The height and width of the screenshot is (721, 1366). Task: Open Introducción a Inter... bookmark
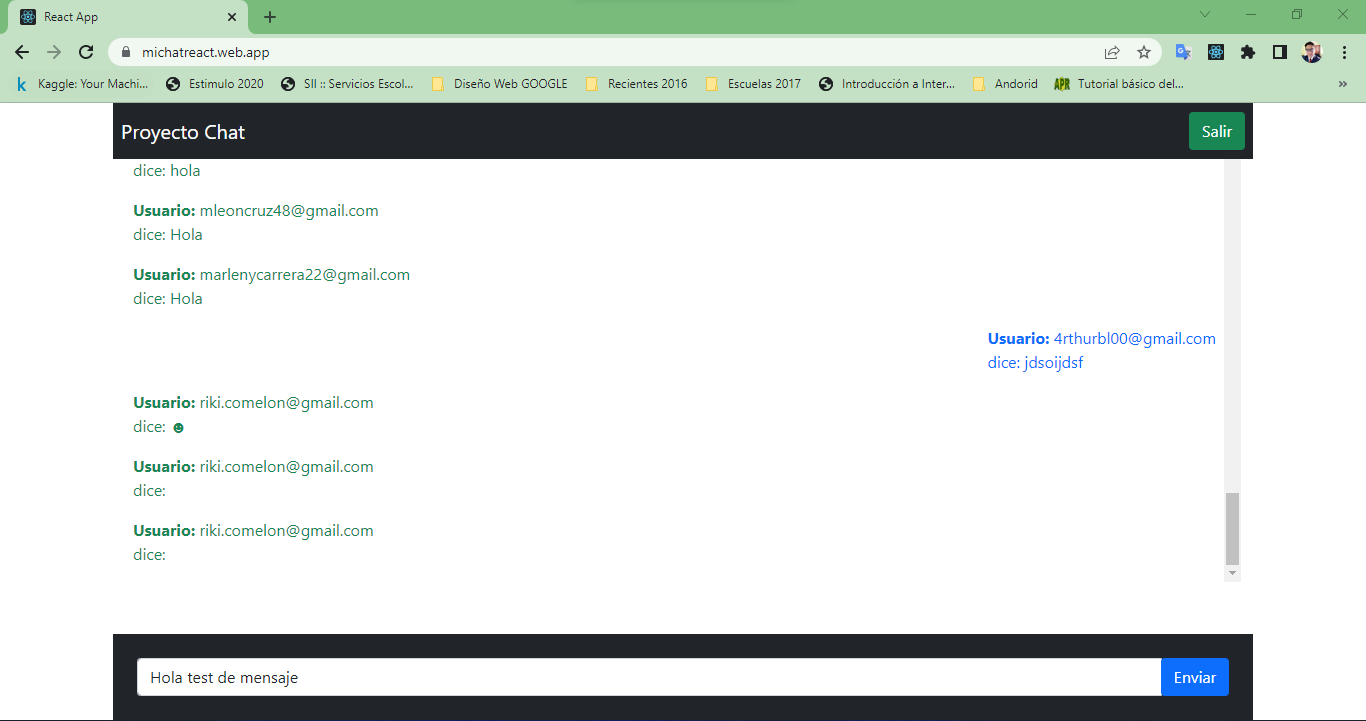(886, 84)
